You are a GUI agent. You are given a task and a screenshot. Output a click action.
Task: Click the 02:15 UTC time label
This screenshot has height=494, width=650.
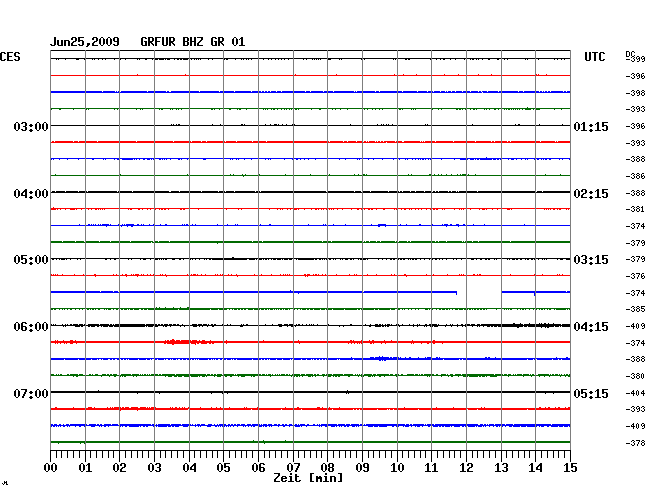pyautogui.click(x=591, y=194)
